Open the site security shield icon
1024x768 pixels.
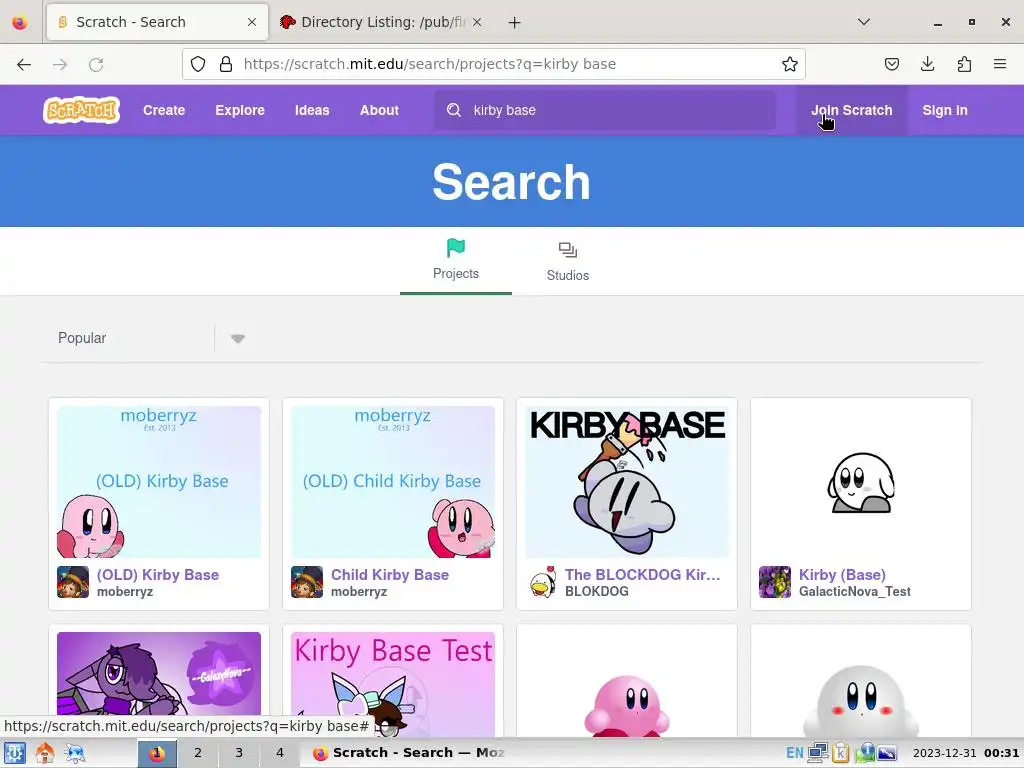tap(198, 64)
